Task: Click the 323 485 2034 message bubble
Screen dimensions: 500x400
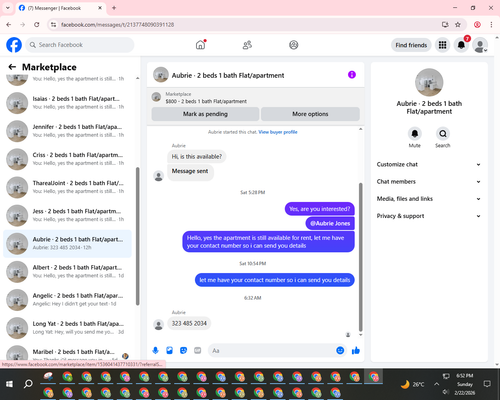Action: (x=189, y=323)
